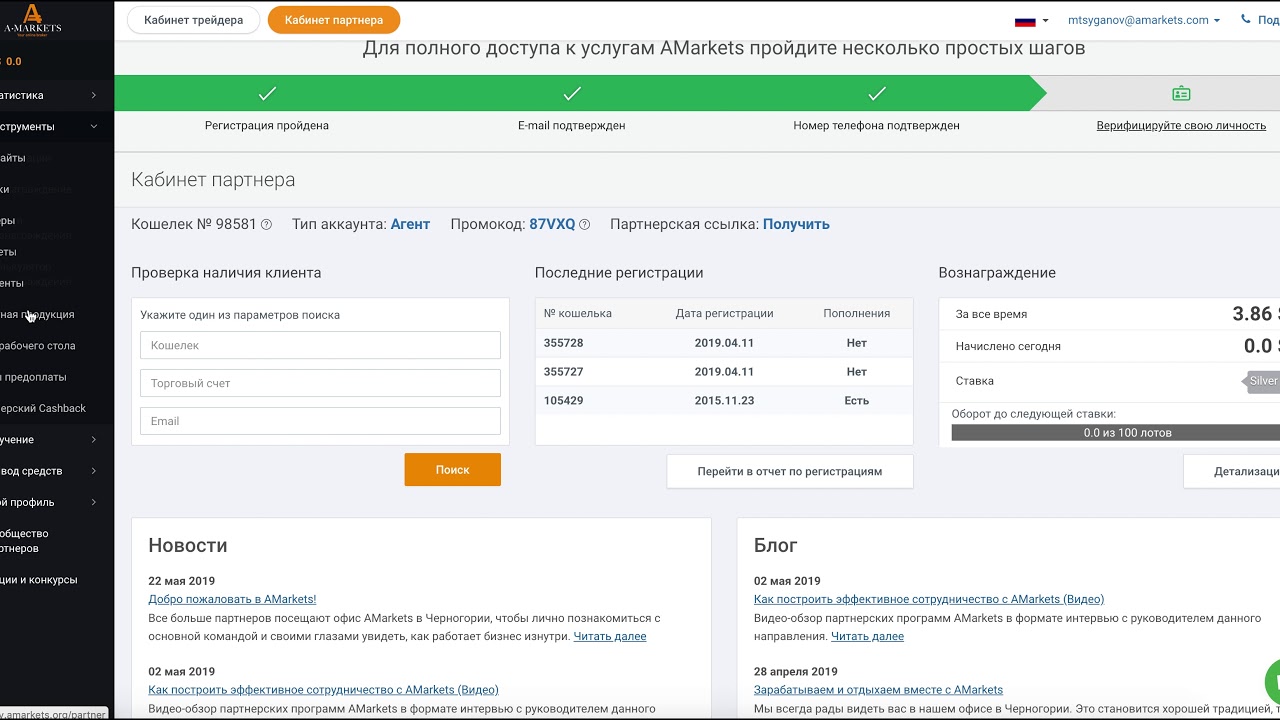The image size is (1280, 720).
Task: Select wallet 355728 row
Action: pos(724,343)
